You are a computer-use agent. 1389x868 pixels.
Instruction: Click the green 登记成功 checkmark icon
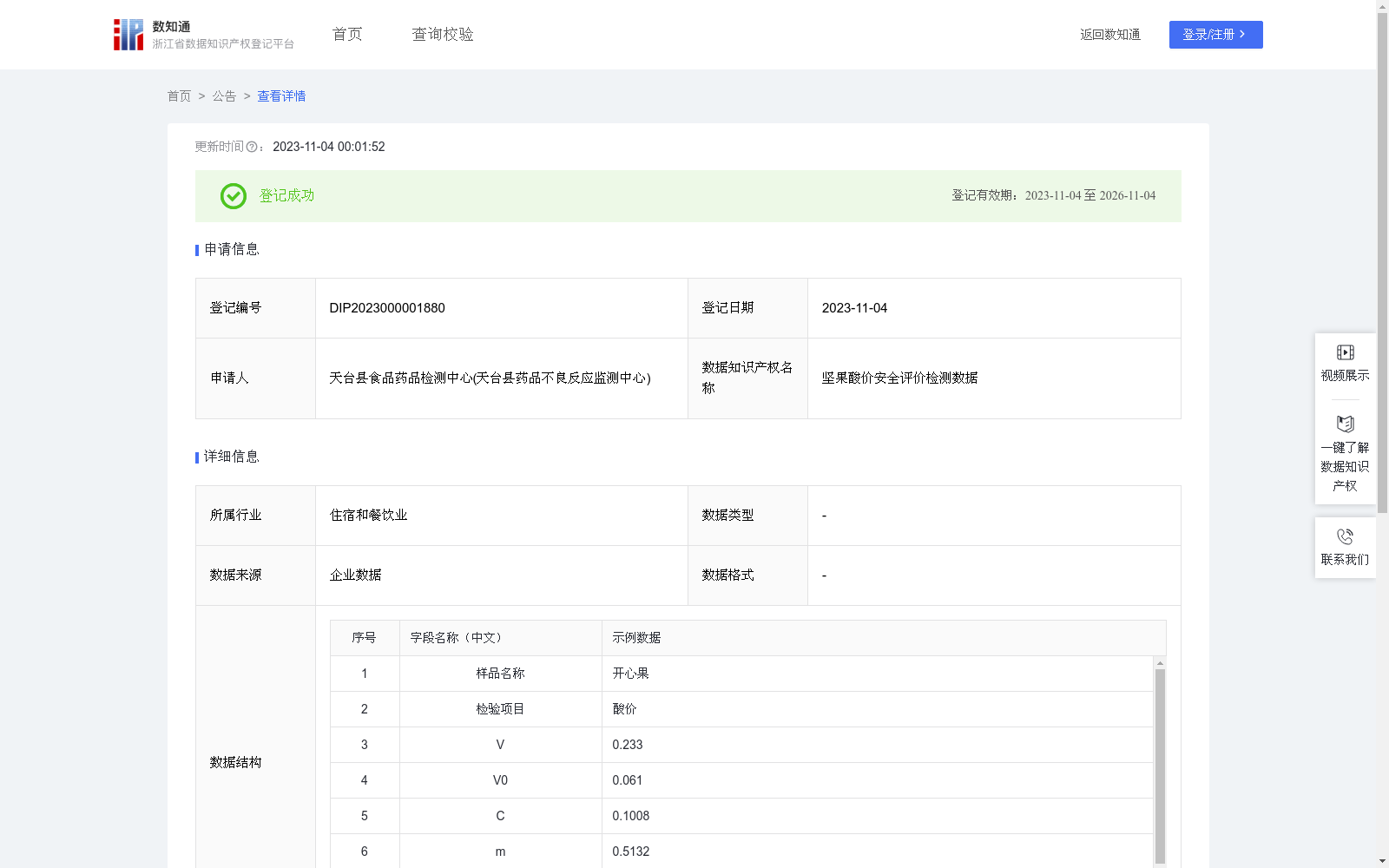[x=234, y=196]
